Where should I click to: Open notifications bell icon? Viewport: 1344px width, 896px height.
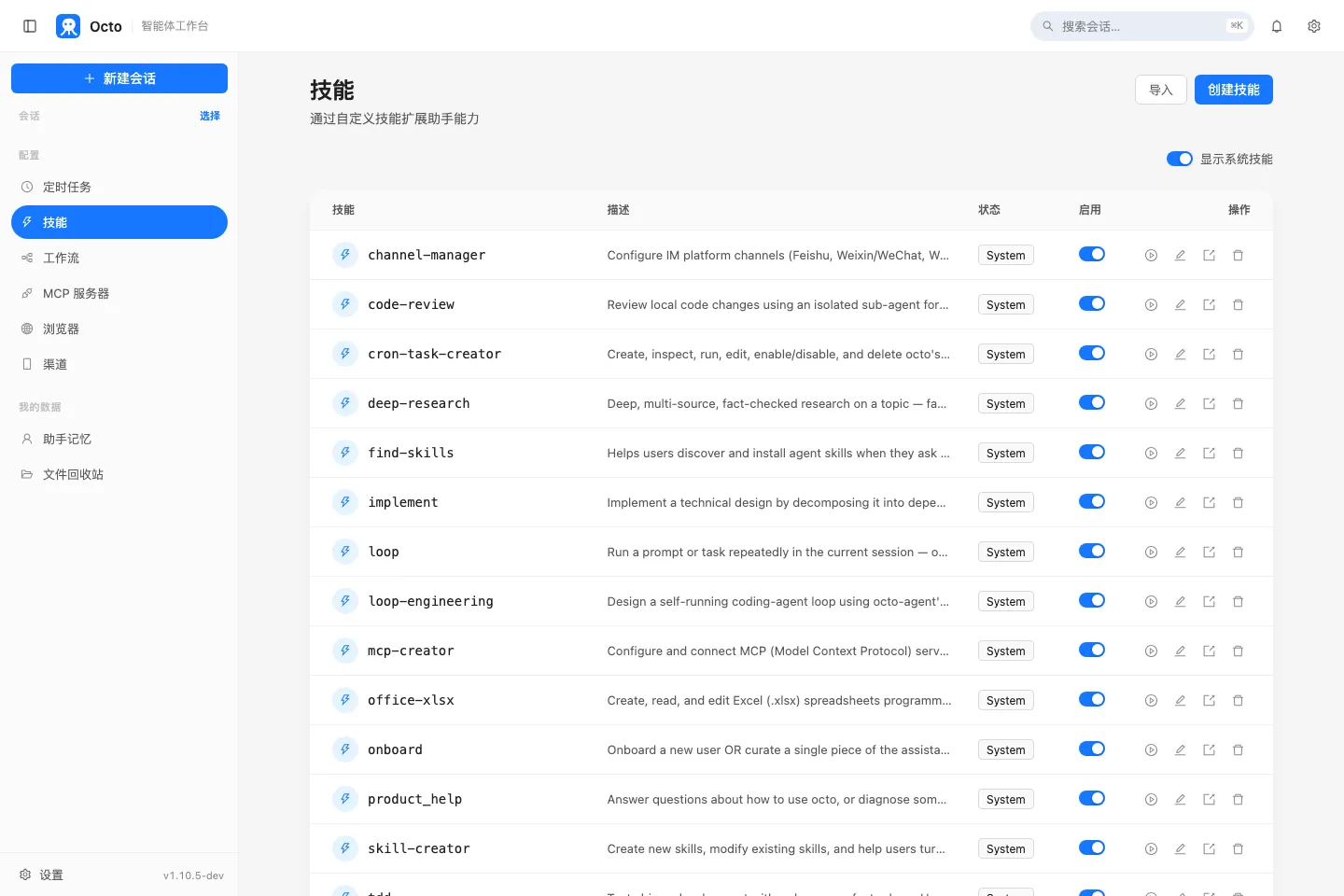pos(1277,26)
